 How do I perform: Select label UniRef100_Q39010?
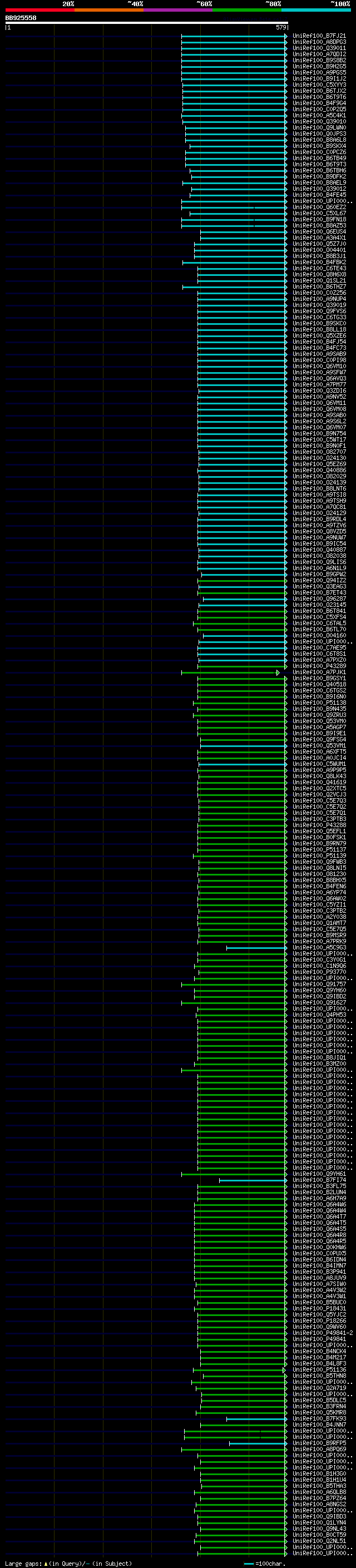coord(319,121)
